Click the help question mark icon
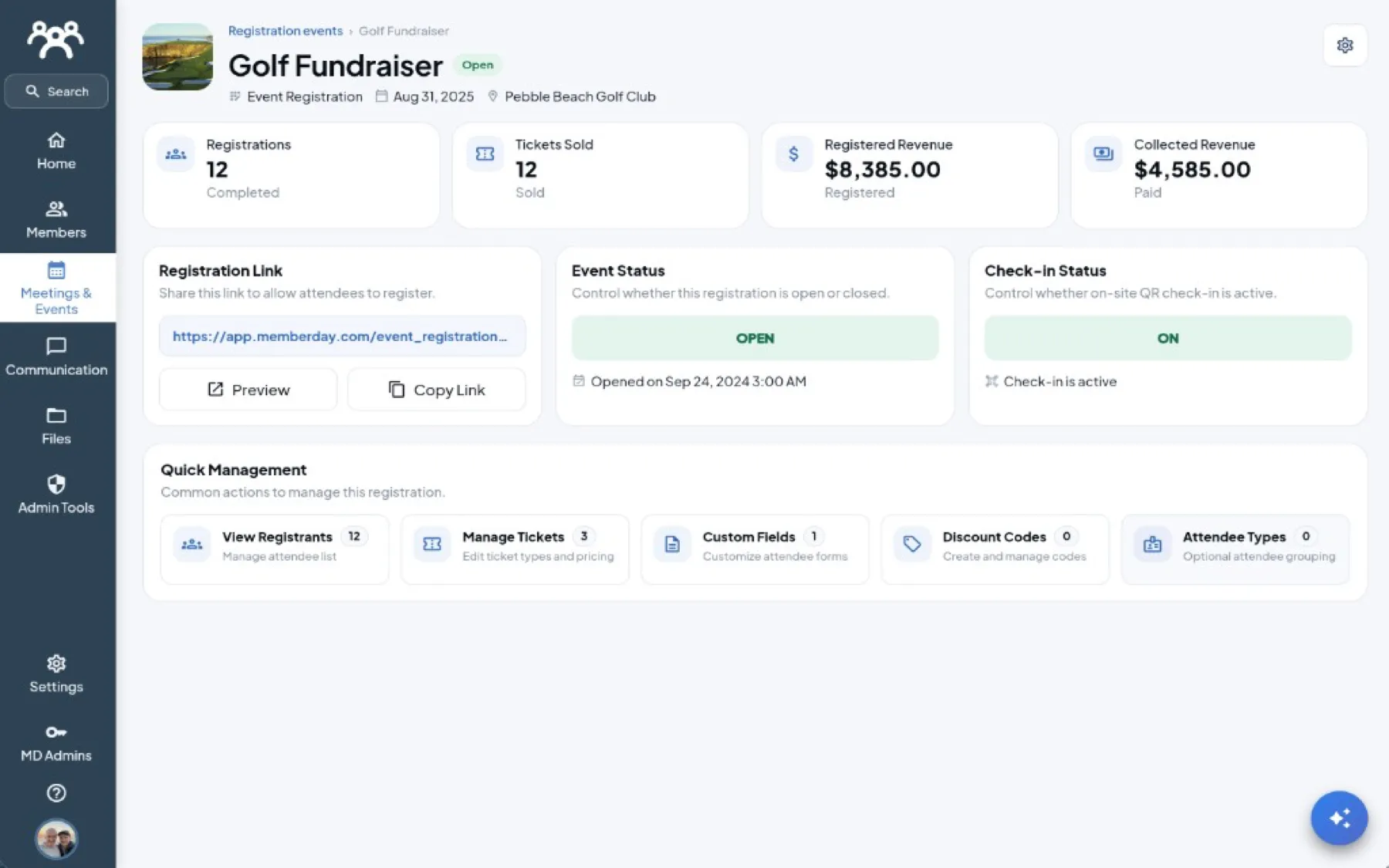Screen dimensions: 1389x868 coord(56,793)
